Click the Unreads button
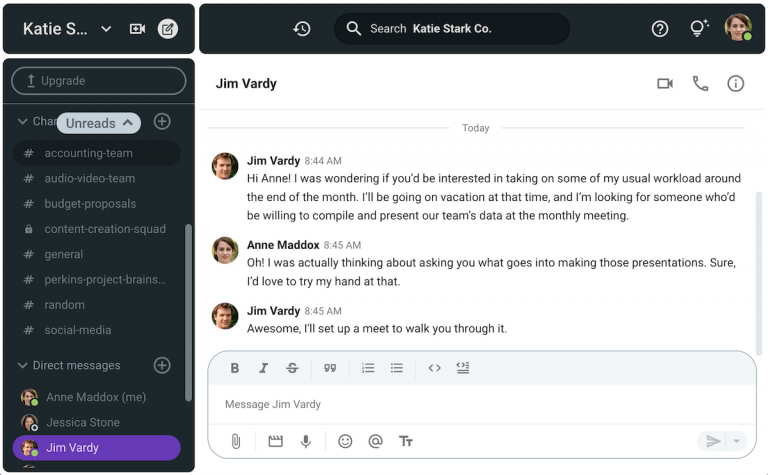 point(98,123)
